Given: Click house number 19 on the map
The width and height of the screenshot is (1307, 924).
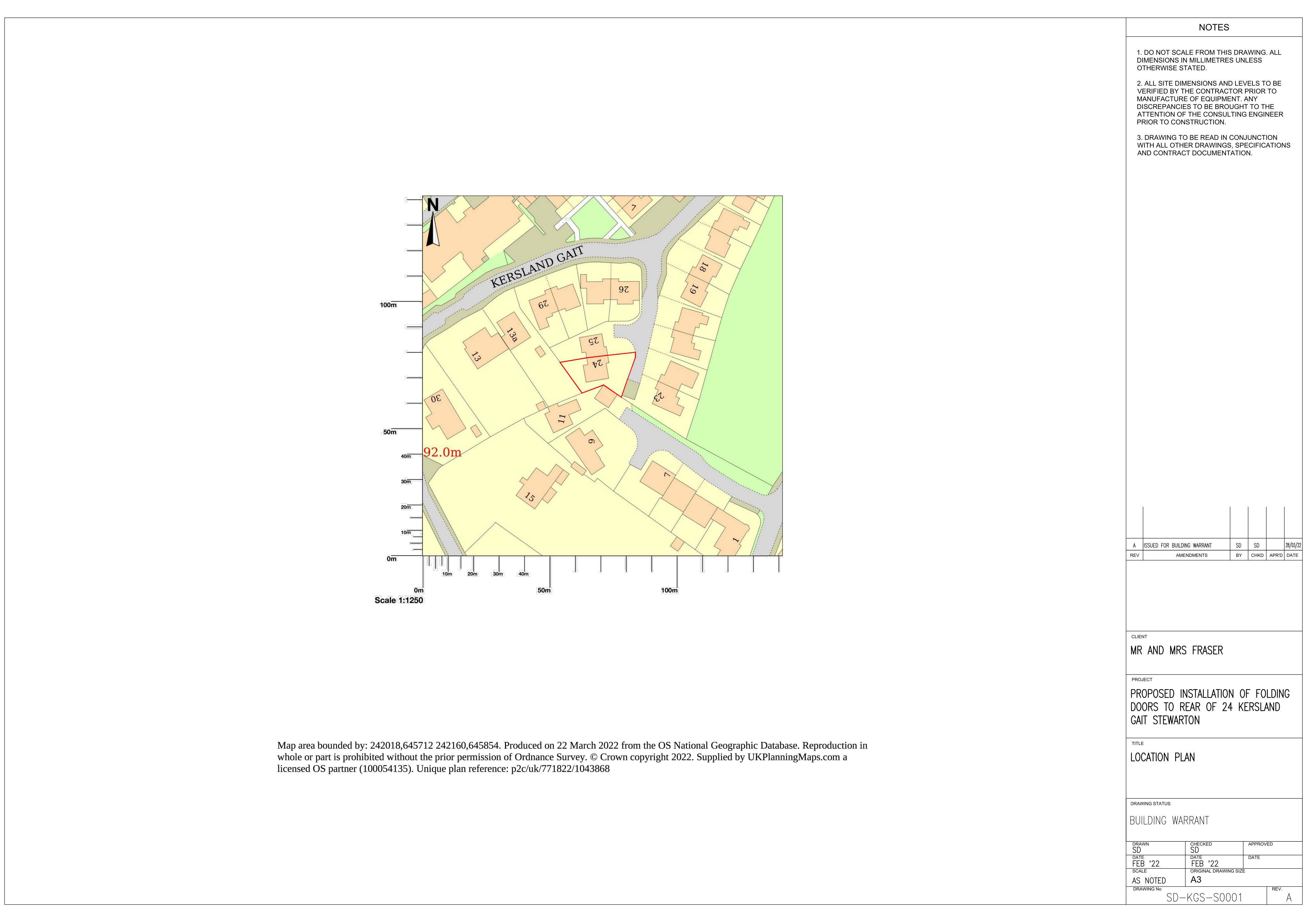Looking at the screenshot, I should (x=693, y=289).
